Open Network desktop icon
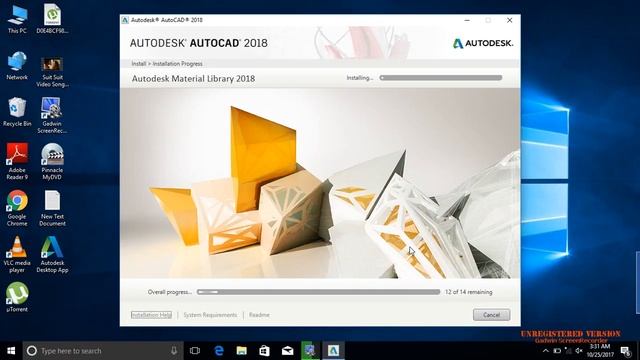The width and height of the screenshot is (640, 360). pos(17,66)
